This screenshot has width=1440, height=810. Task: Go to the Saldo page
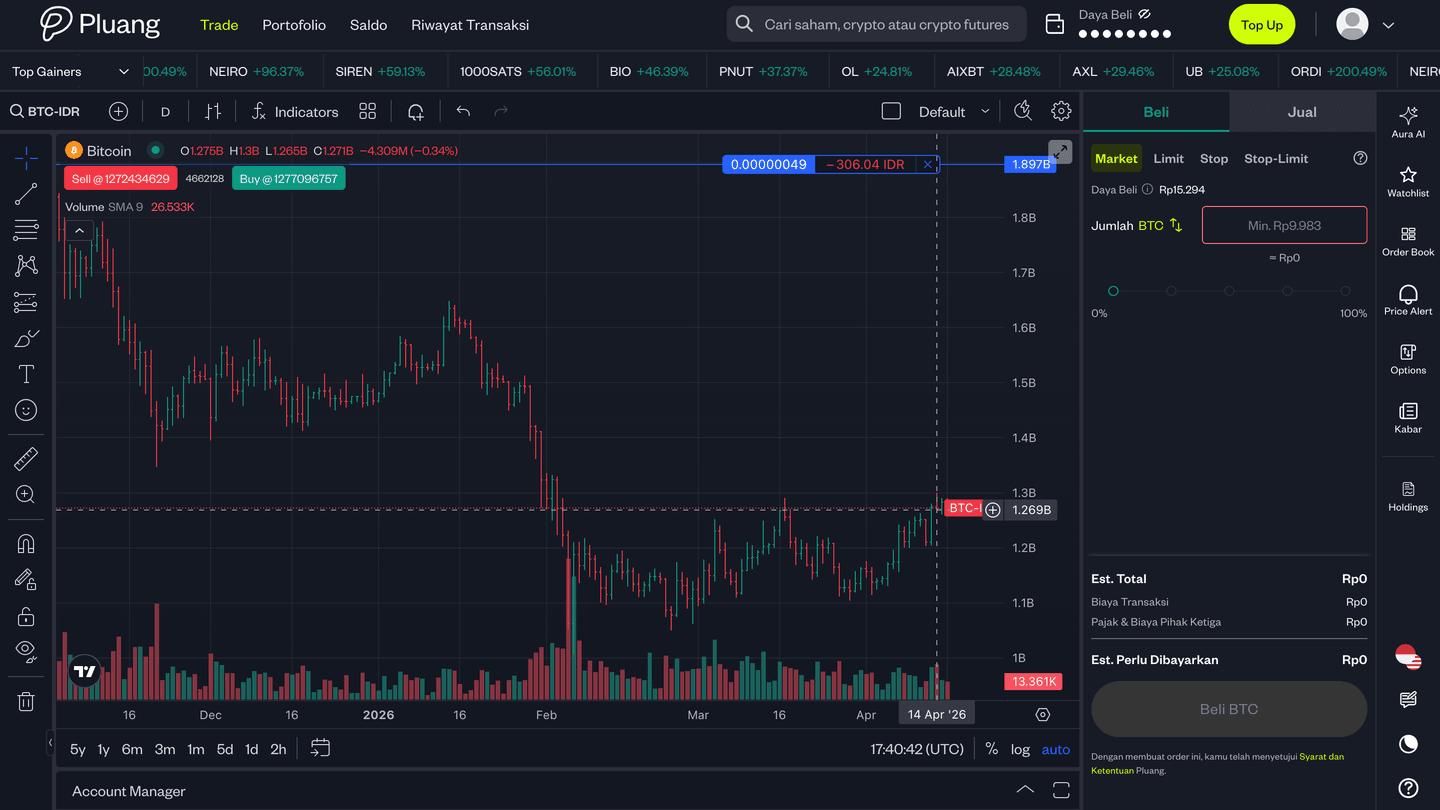pos(368,25)
